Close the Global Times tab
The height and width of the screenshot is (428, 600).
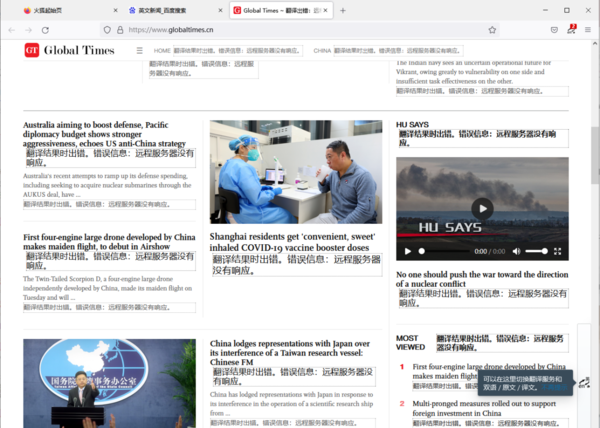(325, 10)
